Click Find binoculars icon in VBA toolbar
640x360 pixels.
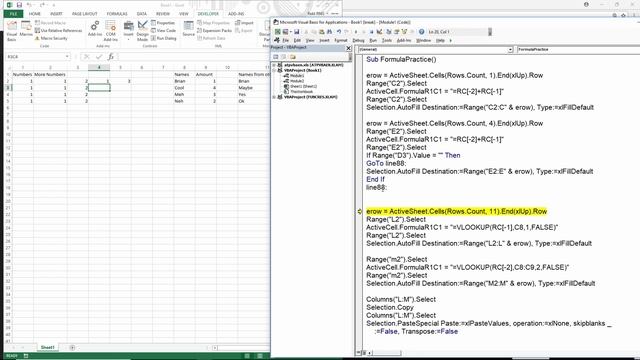coord(330,32)
